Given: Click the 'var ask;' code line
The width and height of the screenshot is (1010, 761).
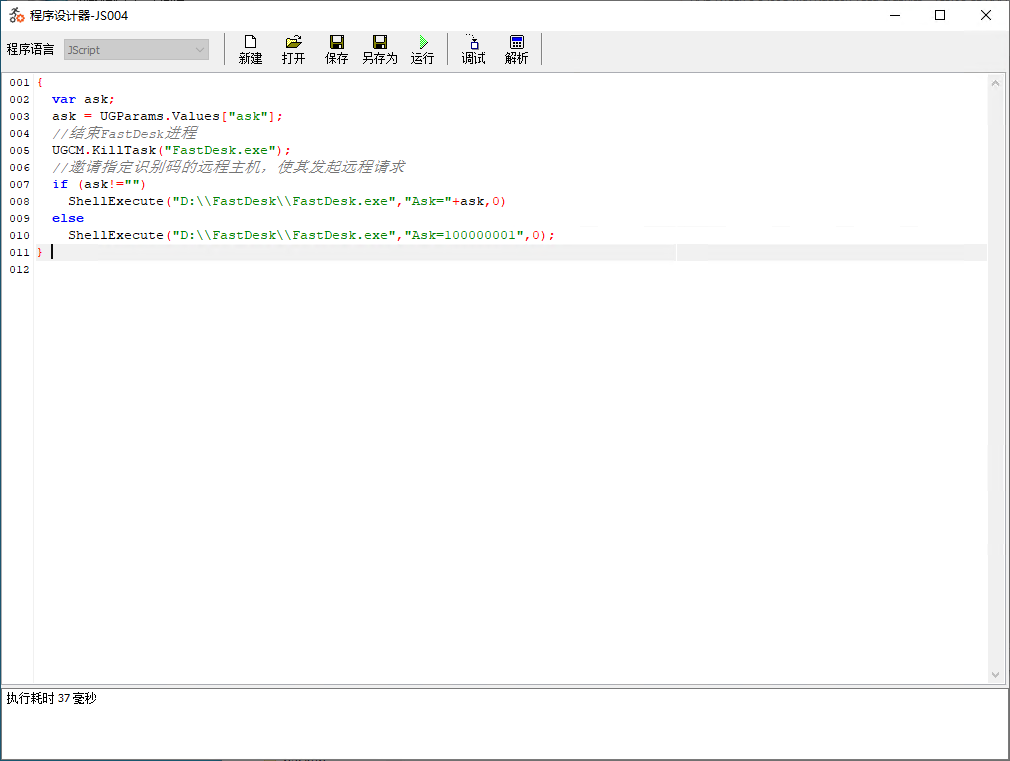Looking at the screenshot, I should pos(83,99).
